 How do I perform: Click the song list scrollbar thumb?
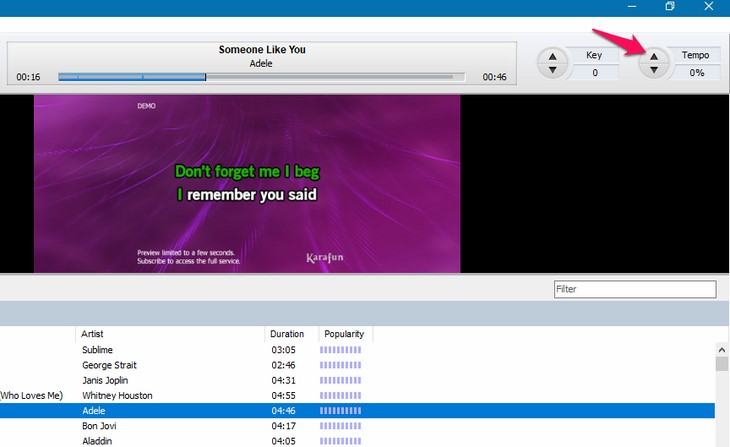pos(722,364)
